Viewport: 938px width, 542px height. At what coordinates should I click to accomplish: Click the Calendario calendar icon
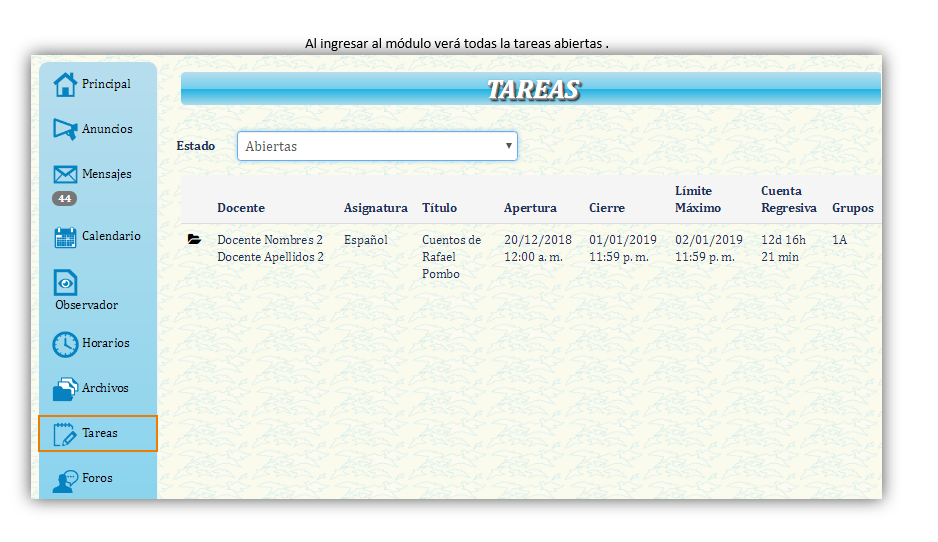click(65, 237)
